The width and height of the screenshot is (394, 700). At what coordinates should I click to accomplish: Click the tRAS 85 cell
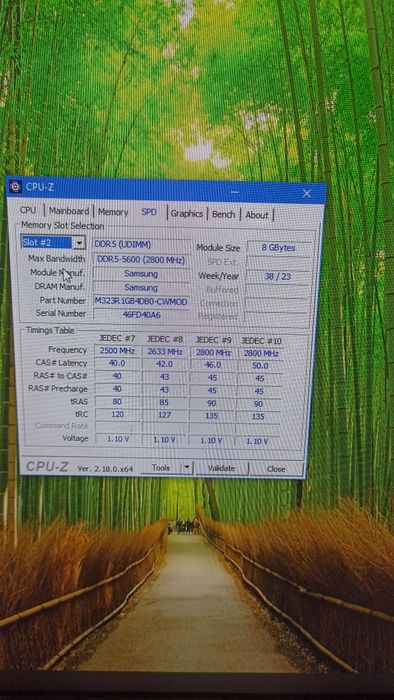click(x=165, y=403)
